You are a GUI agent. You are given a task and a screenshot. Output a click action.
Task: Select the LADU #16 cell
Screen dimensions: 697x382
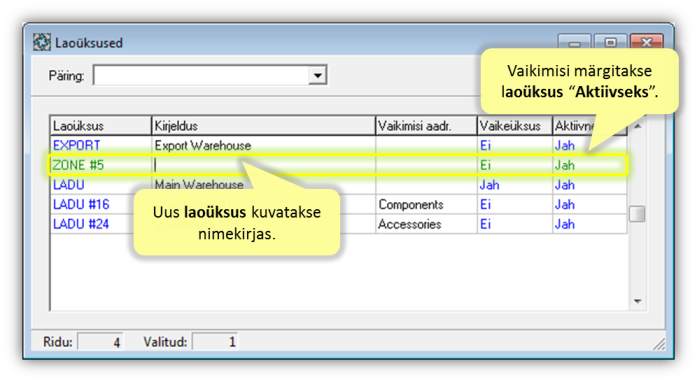[100, 204]
